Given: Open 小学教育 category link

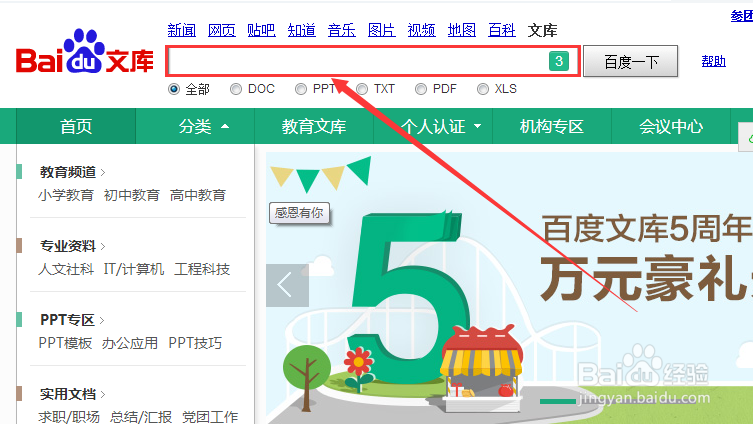Looking at the screenshot, I should point(66,195).
